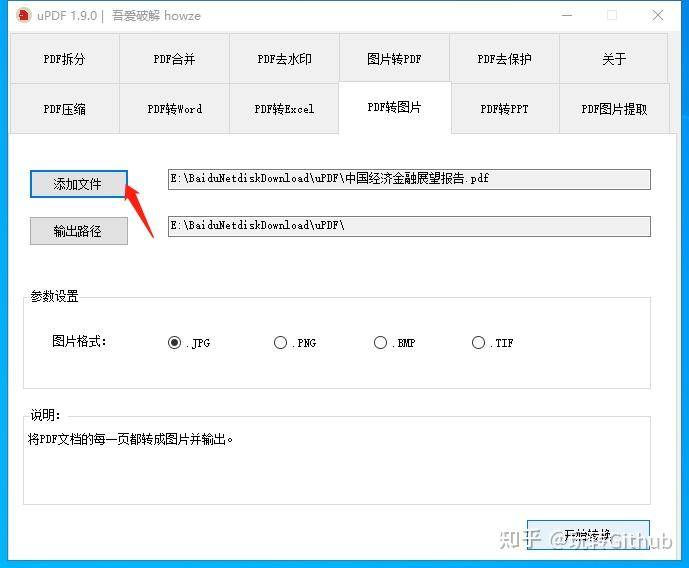Viewport: 689px width, 568px height.
Task: Click the output folder path field
Action: pyautogui.click(x=409, y=226)
